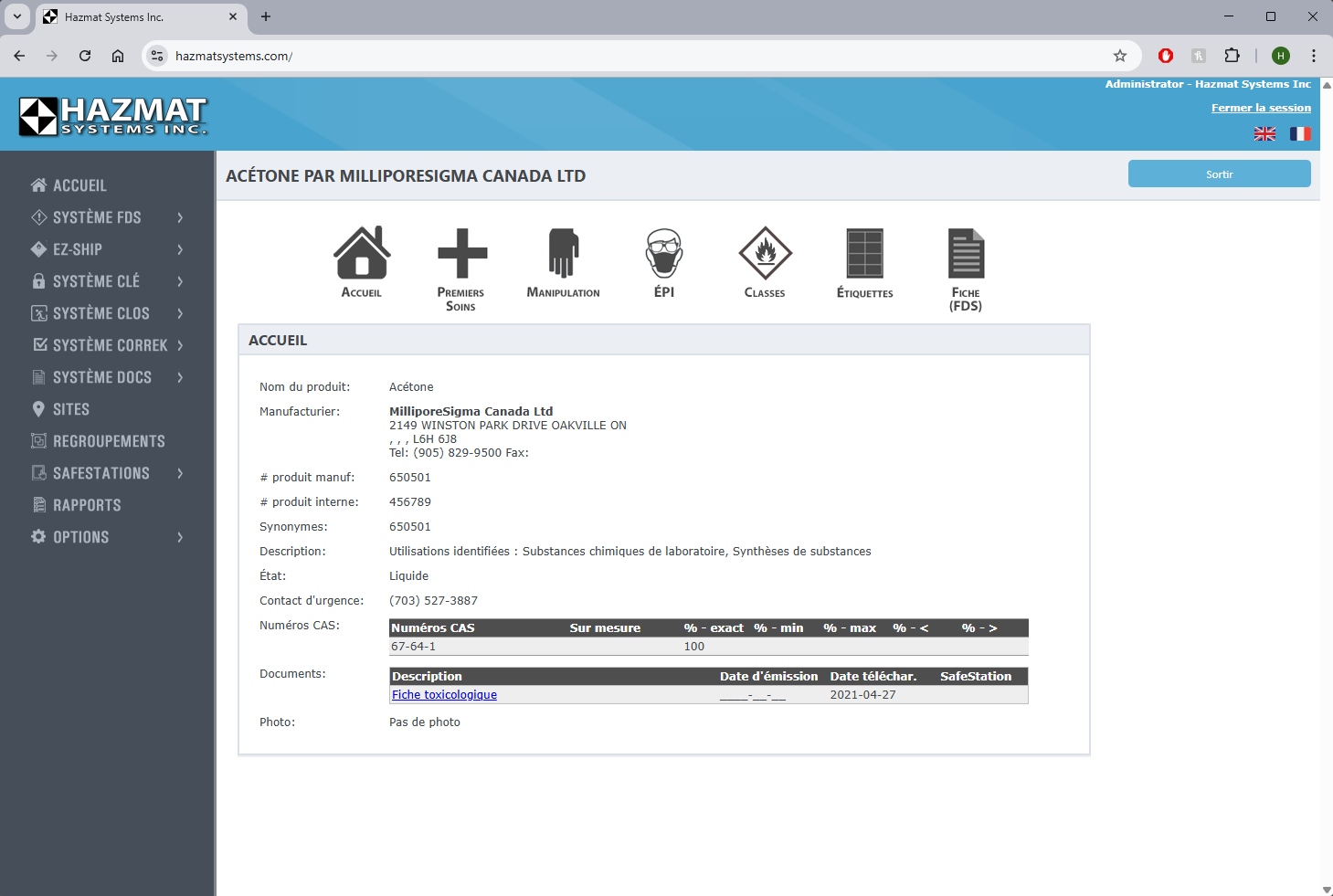Expand the Options sidebar submenu
Viewport: 1333px width, 896px height.
coord(80,537)
